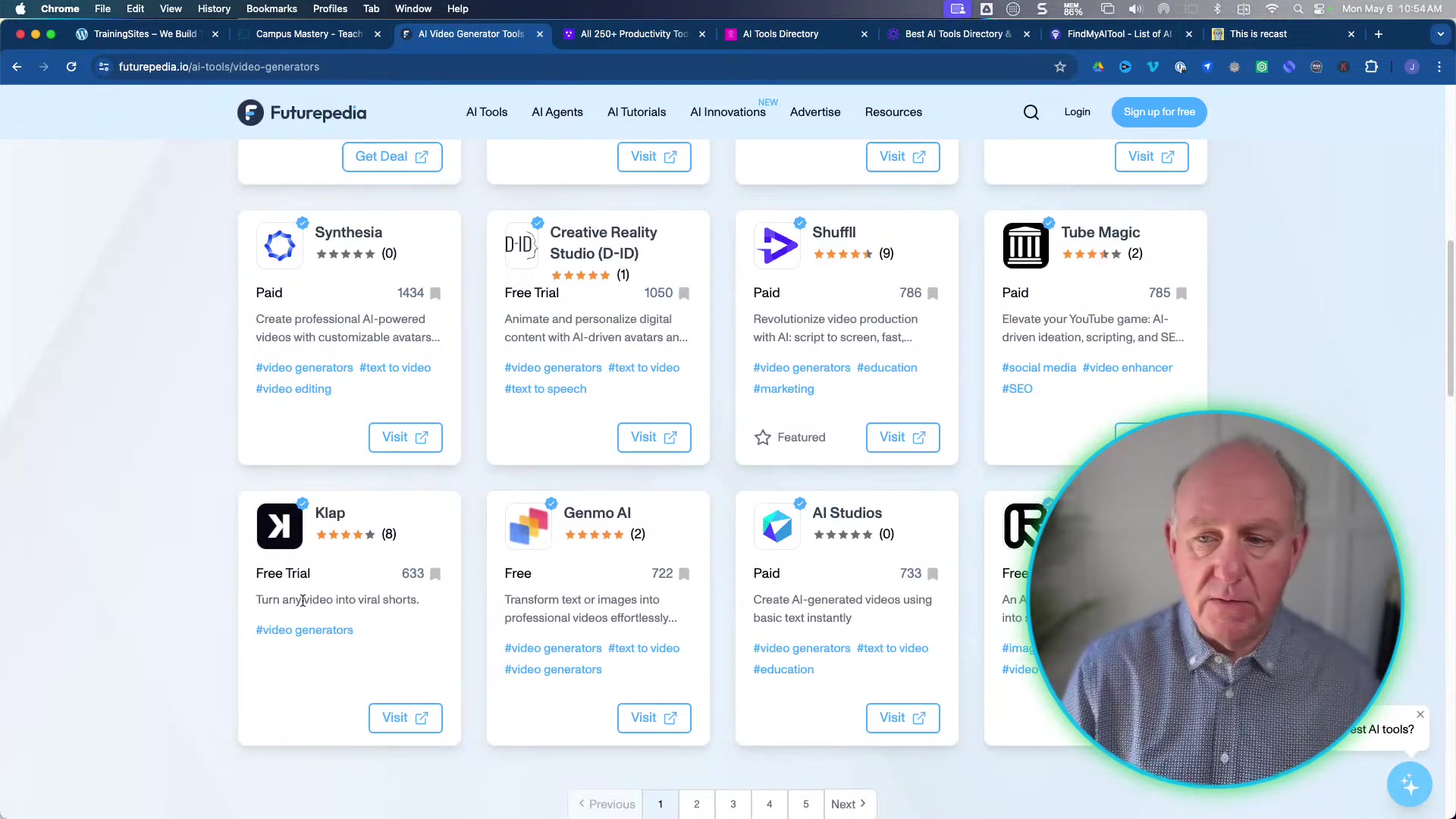
Task: Open macOS Control Center icon
Action: pyautogui.click(x=1319, y=9)
